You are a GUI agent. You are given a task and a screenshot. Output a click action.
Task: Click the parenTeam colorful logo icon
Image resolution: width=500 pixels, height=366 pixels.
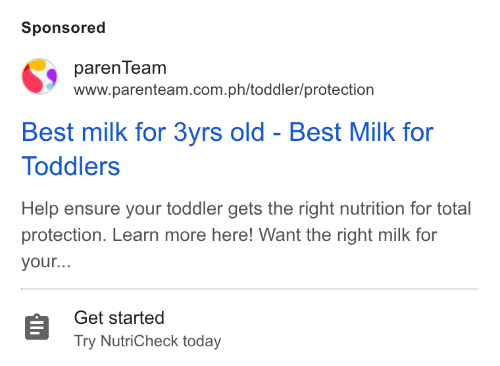(x=40, y=76)
